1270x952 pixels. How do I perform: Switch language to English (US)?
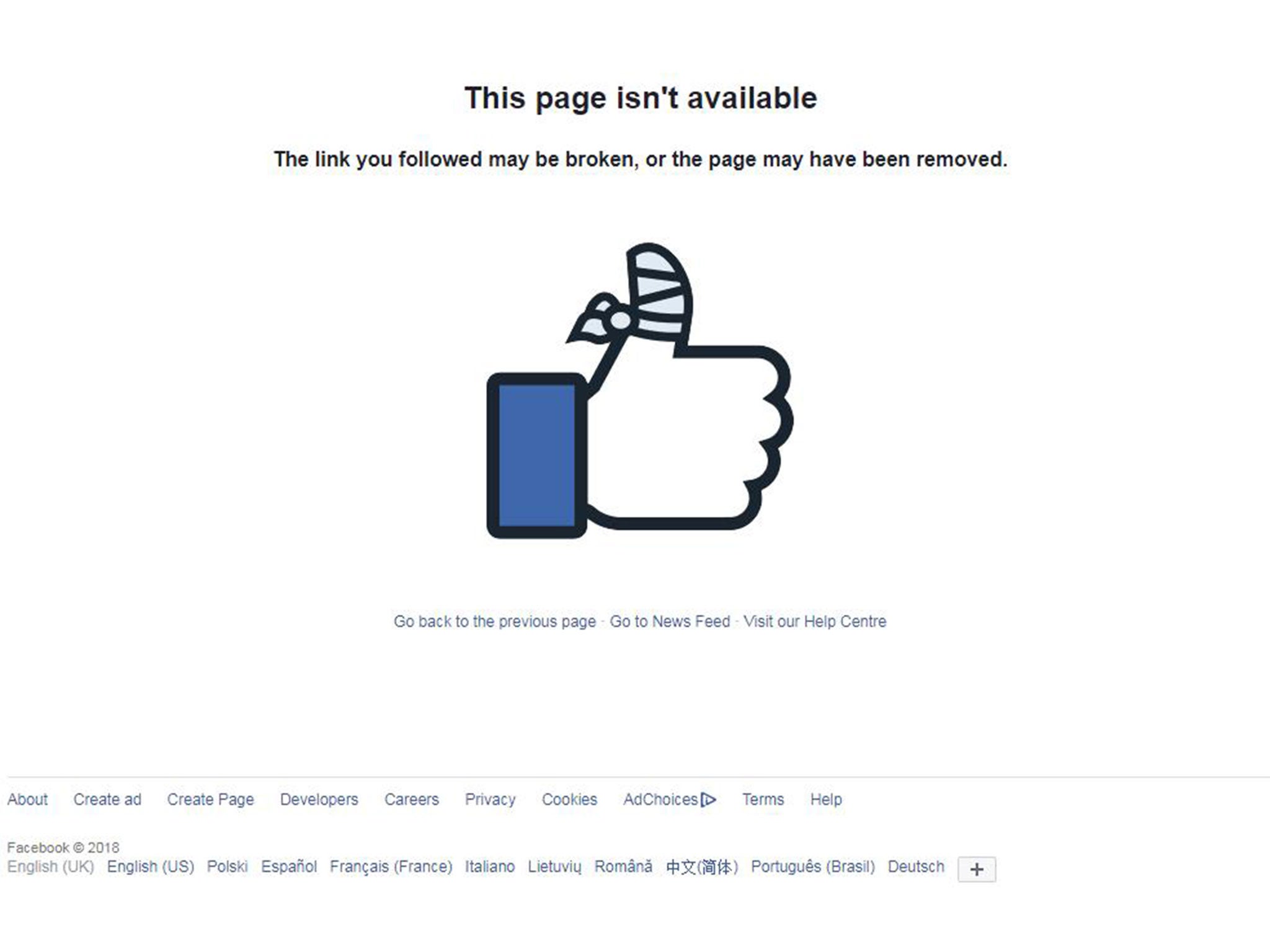[x=150, y=866]
